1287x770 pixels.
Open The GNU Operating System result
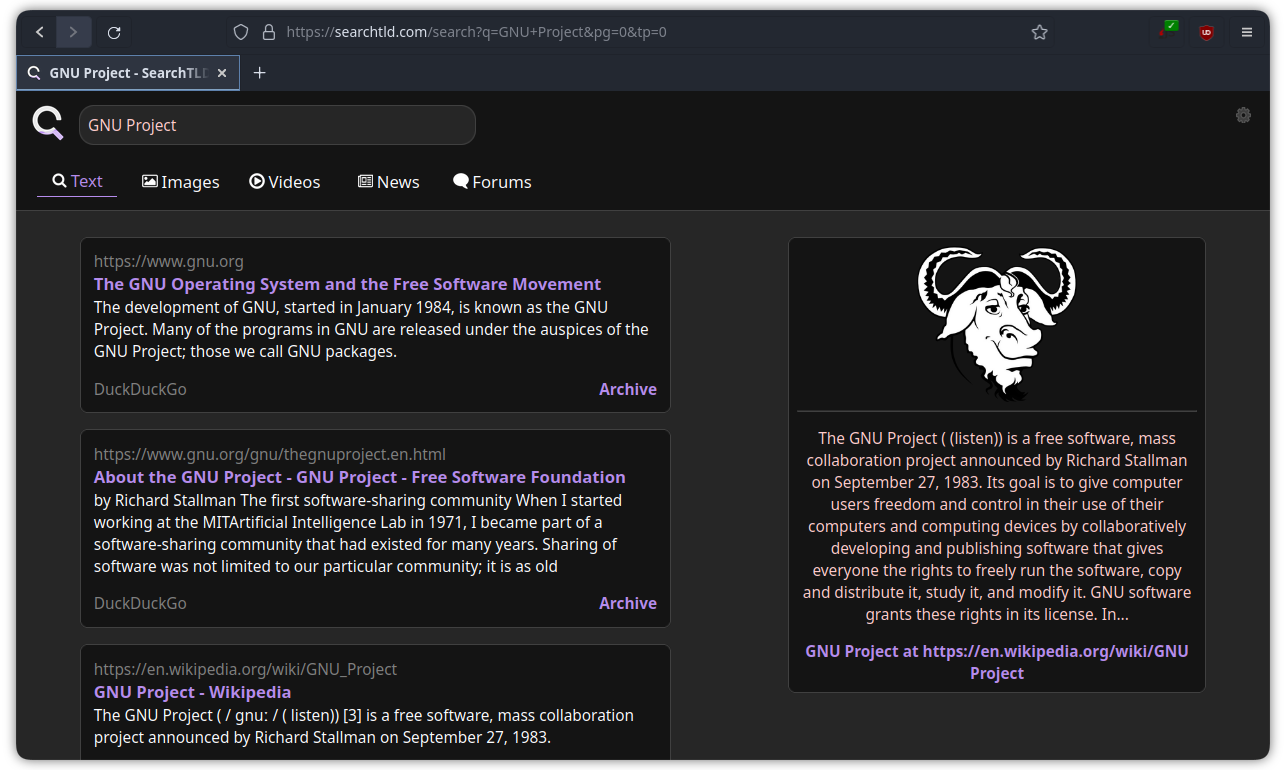347,284
